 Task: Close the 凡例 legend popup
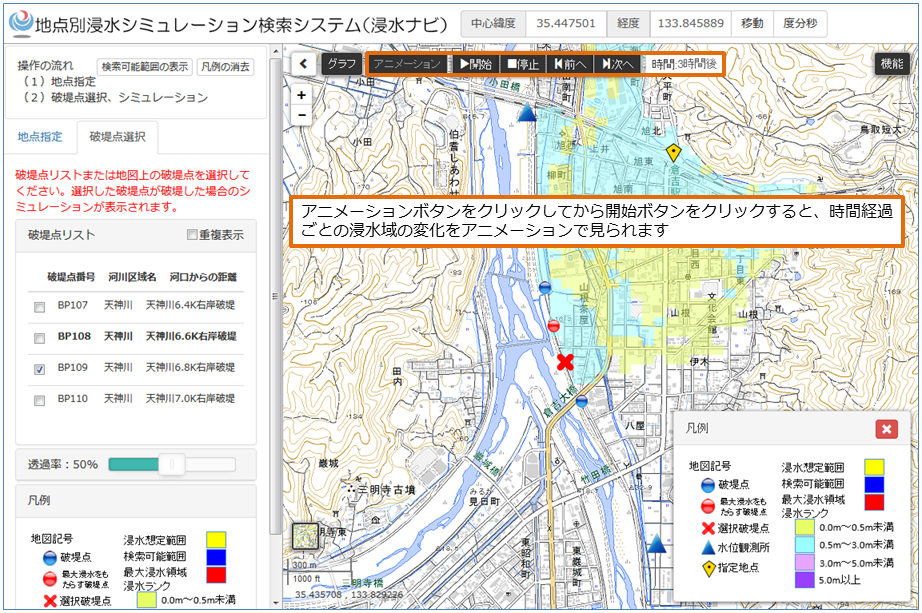click(x=886, y=429)
